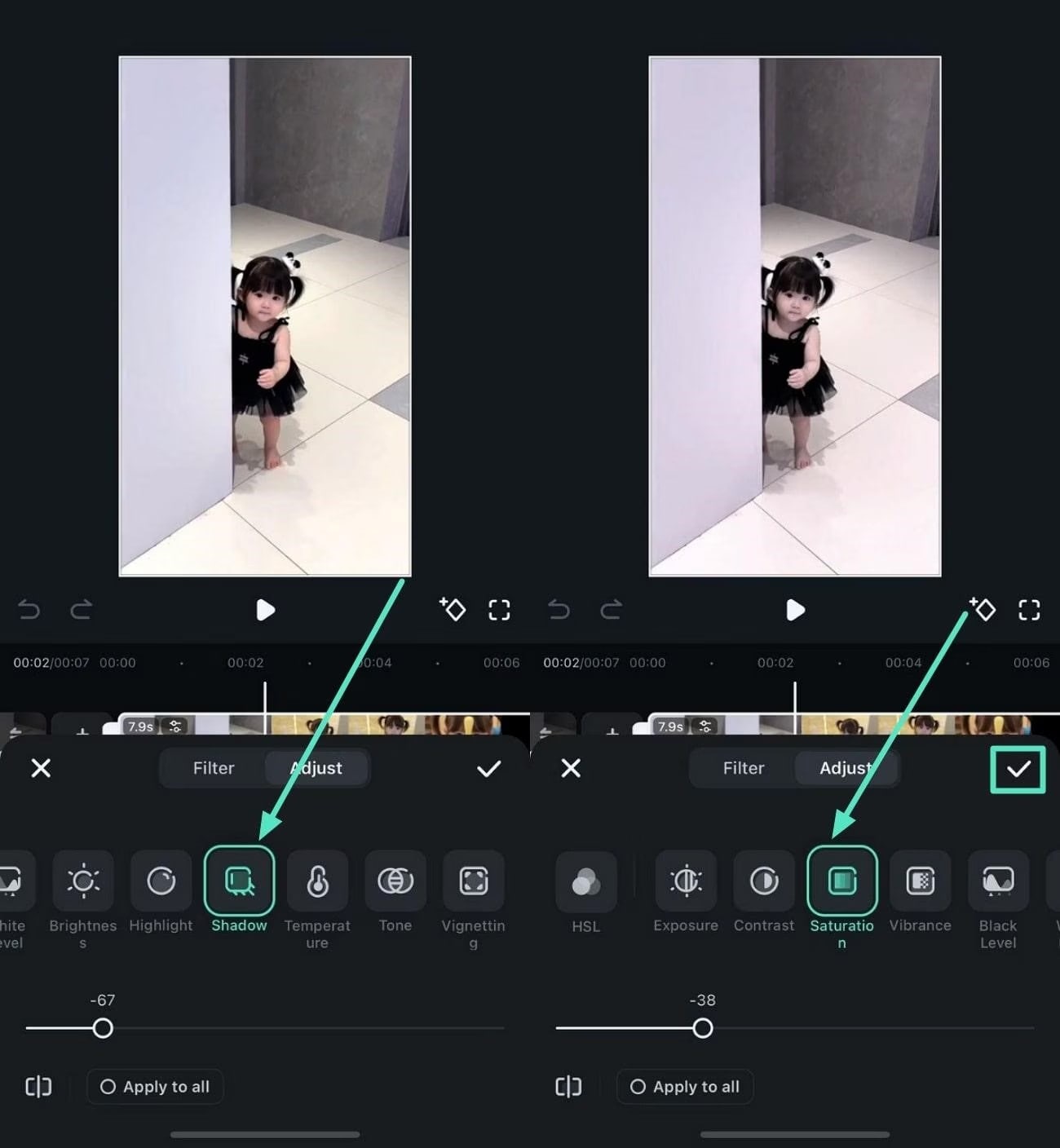Select the Exposure adjustment icon
Screen dimensions: 1060x1148
pyautogui.click(x=686, y=881)
